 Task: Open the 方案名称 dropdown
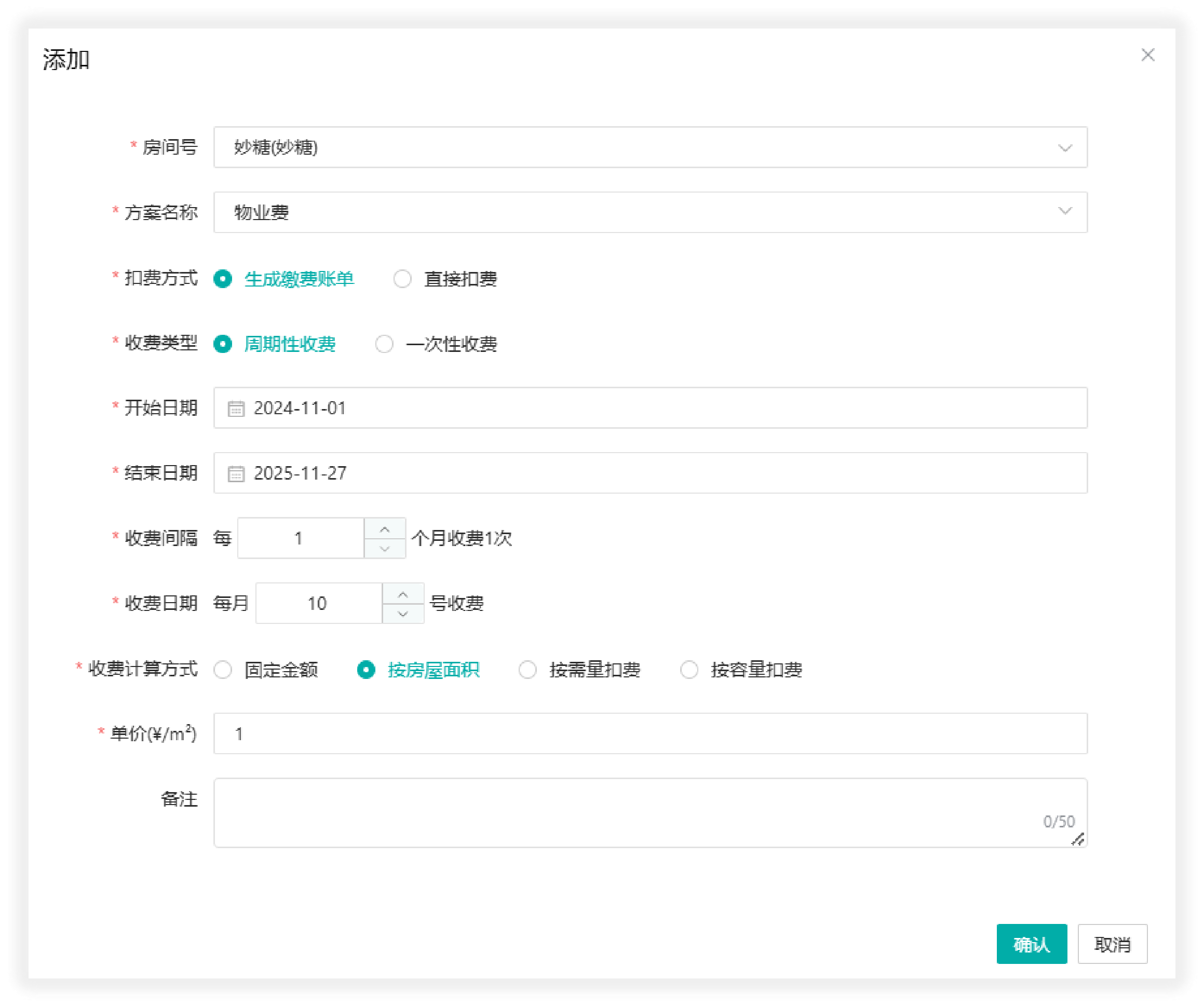coord(651,211)
